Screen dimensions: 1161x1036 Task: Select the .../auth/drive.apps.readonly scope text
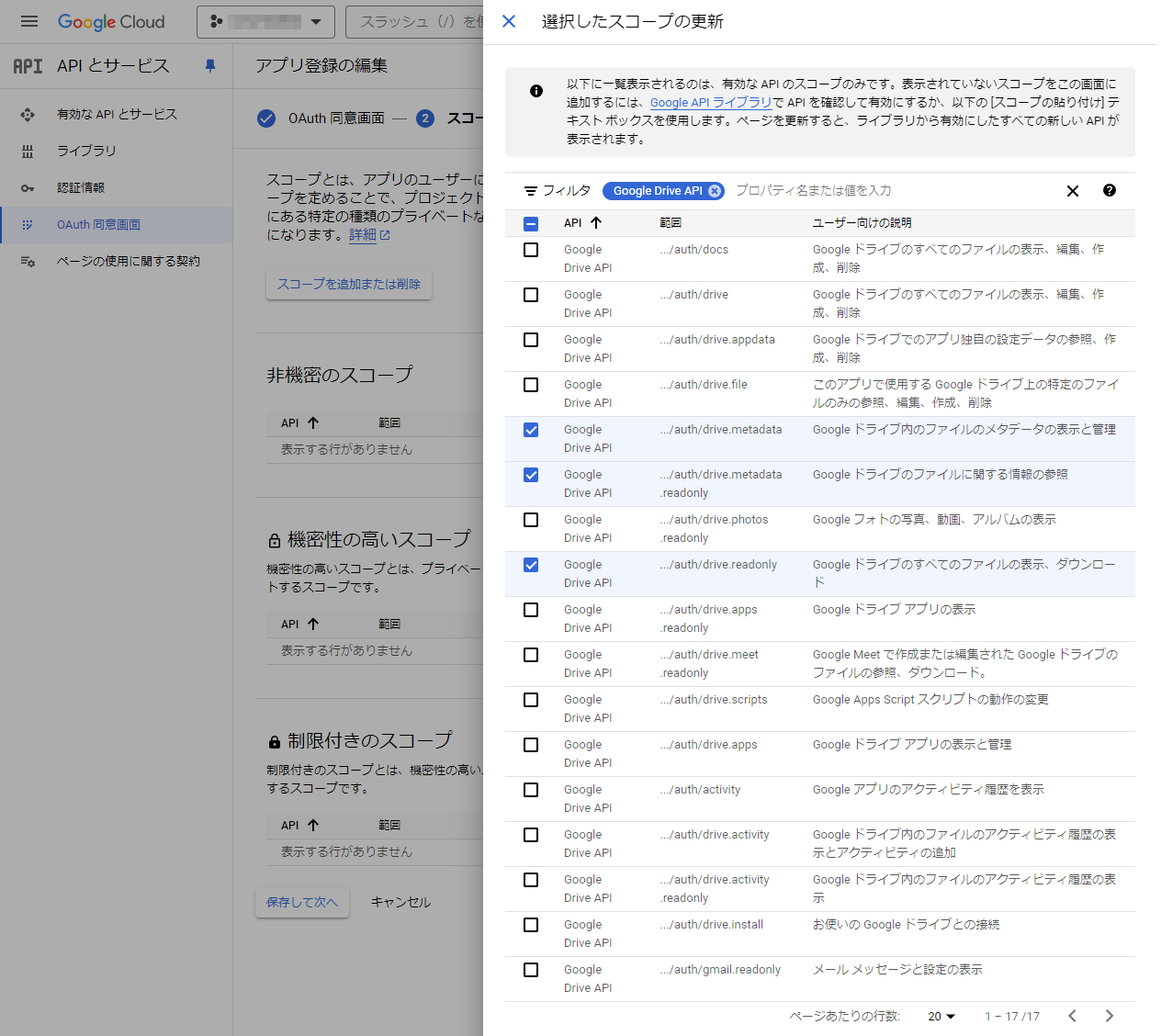(708, 619)
